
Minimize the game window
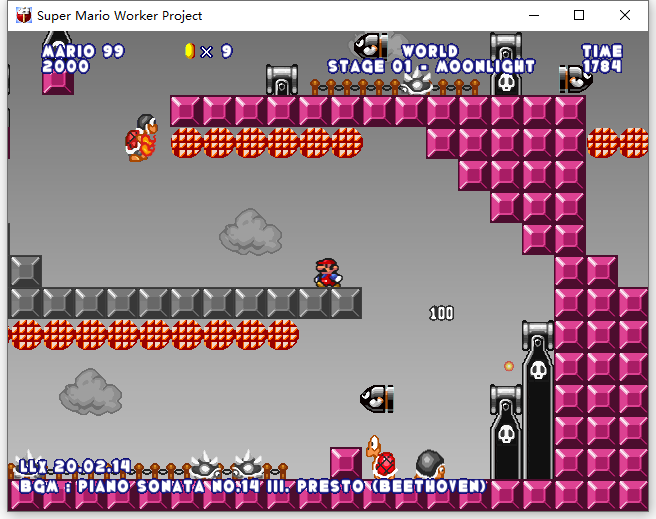[x=534, y=15]
